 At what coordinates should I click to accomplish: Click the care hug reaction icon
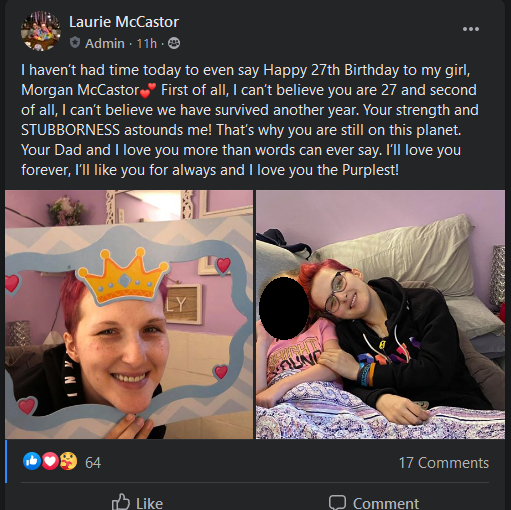point(68,462)
